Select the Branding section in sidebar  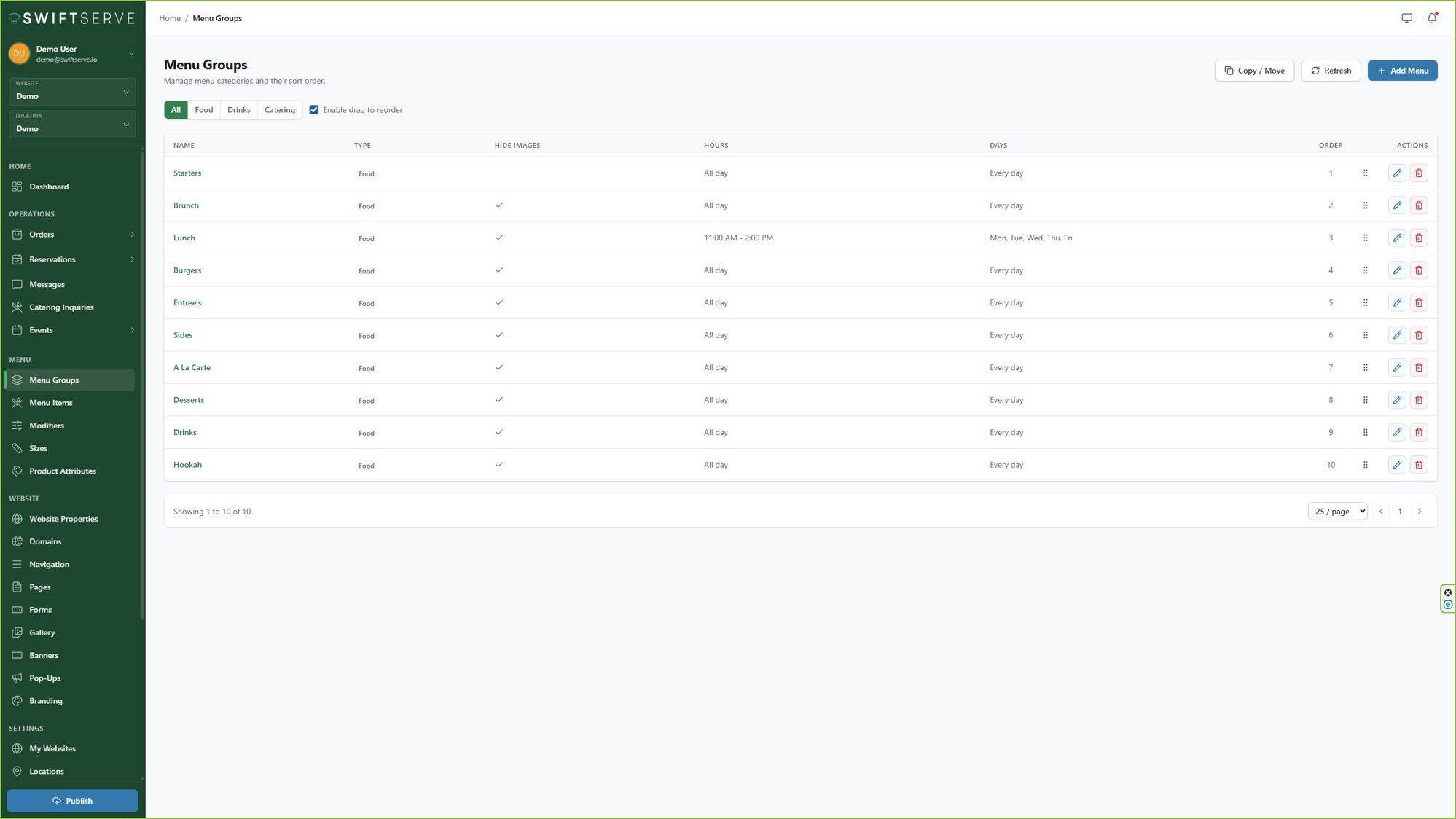pos(46,700)
